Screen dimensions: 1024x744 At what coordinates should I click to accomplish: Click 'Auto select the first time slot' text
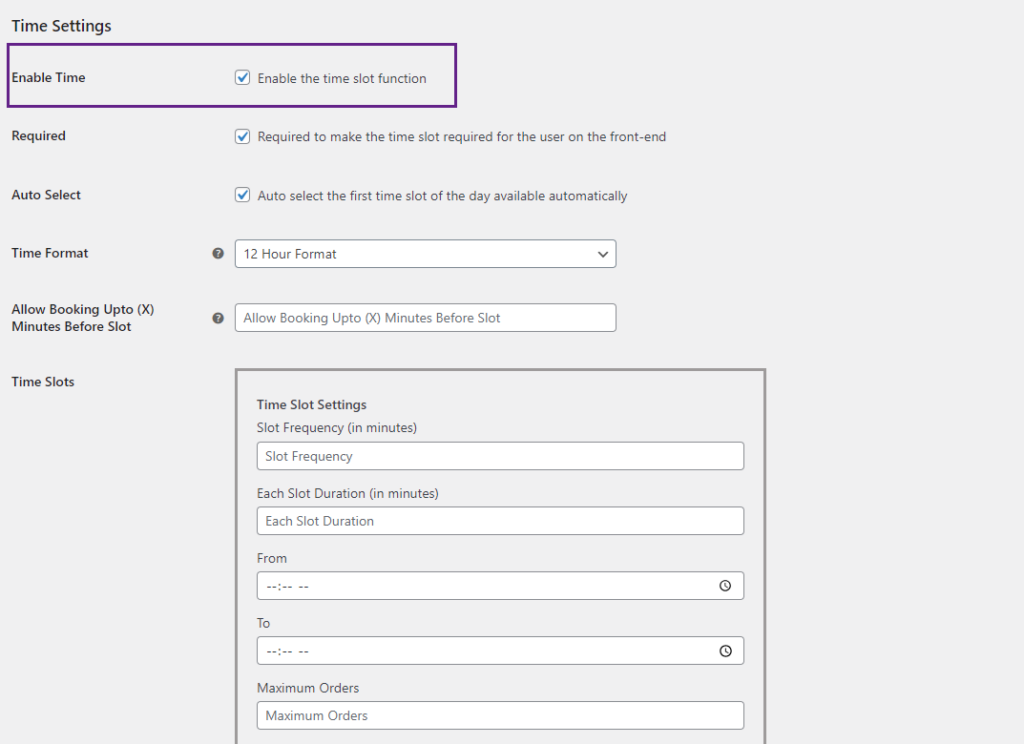(442, 196)
